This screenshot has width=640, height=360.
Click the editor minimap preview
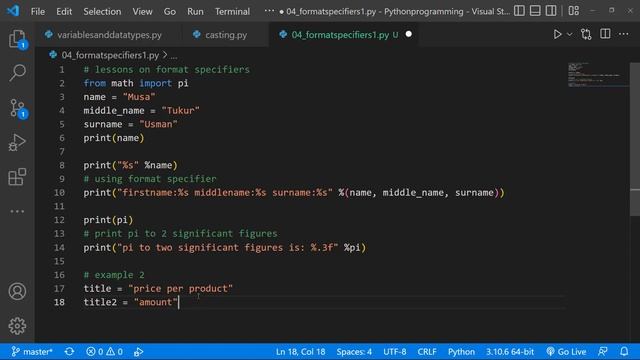point(598,74)
